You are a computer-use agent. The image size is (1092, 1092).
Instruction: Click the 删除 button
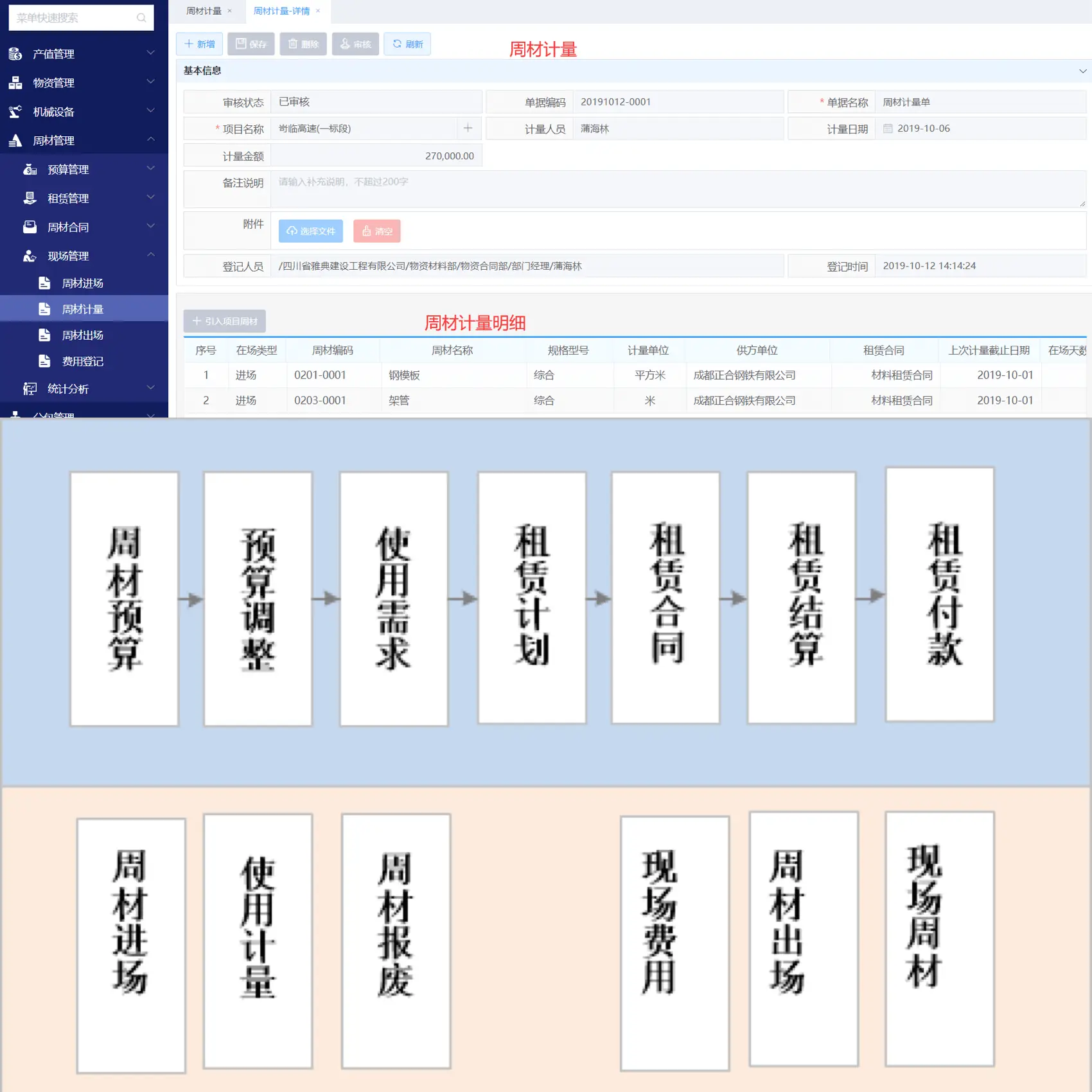303,44
